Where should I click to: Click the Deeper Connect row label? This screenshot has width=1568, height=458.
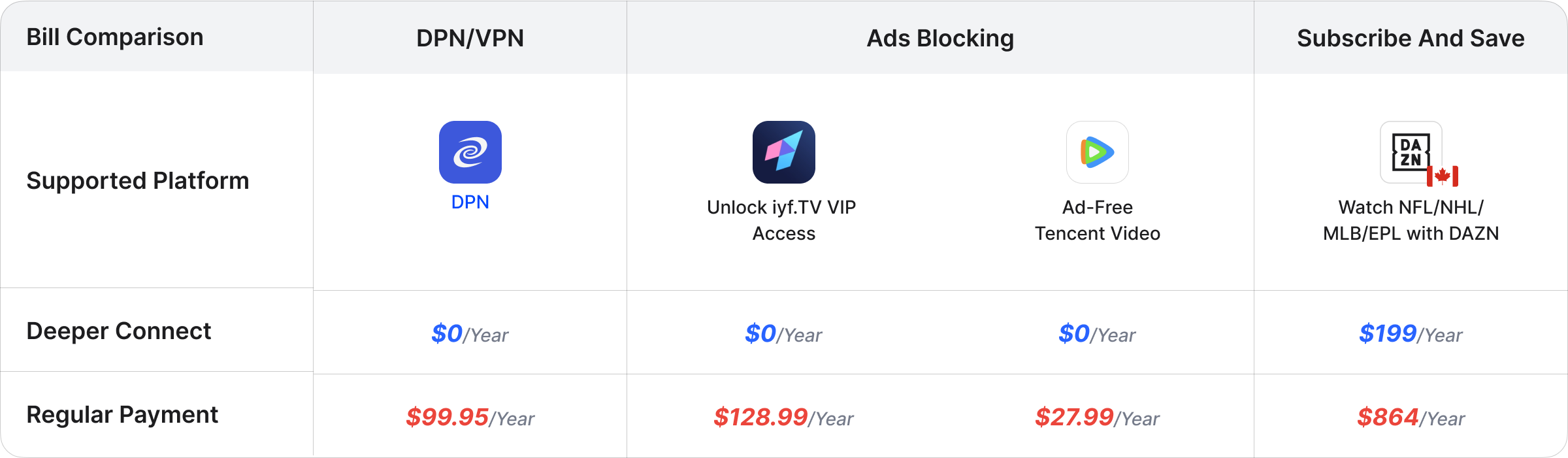pos(119,331)
